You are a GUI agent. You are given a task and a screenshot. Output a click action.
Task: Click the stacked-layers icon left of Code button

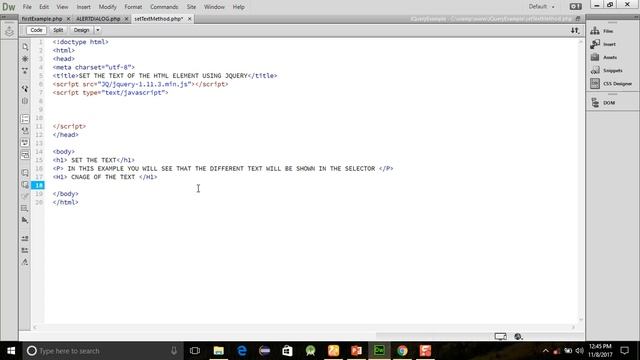9,31
